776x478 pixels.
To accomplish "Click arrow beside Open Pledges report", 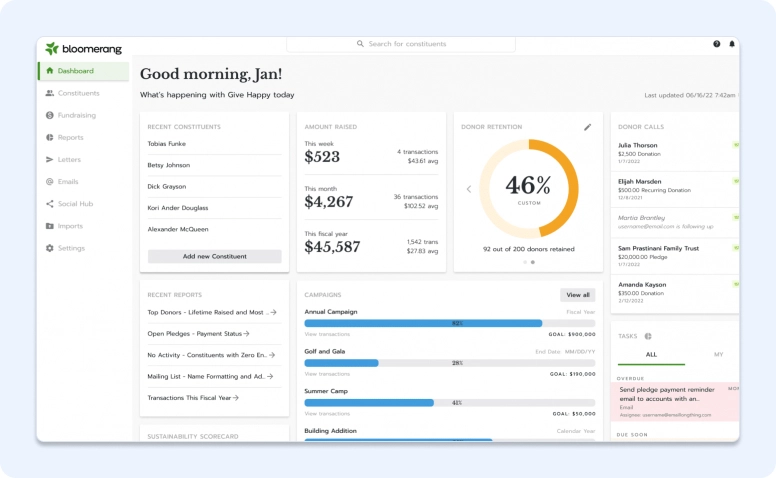I will click(246, 334).
